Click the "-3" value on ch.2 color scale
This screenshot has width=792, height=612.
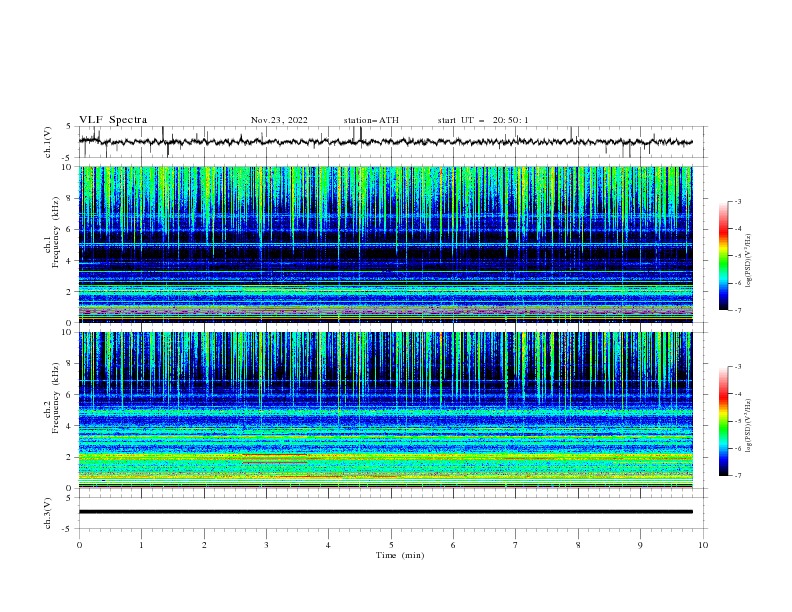pyautogui.click(x=738, y=367)
